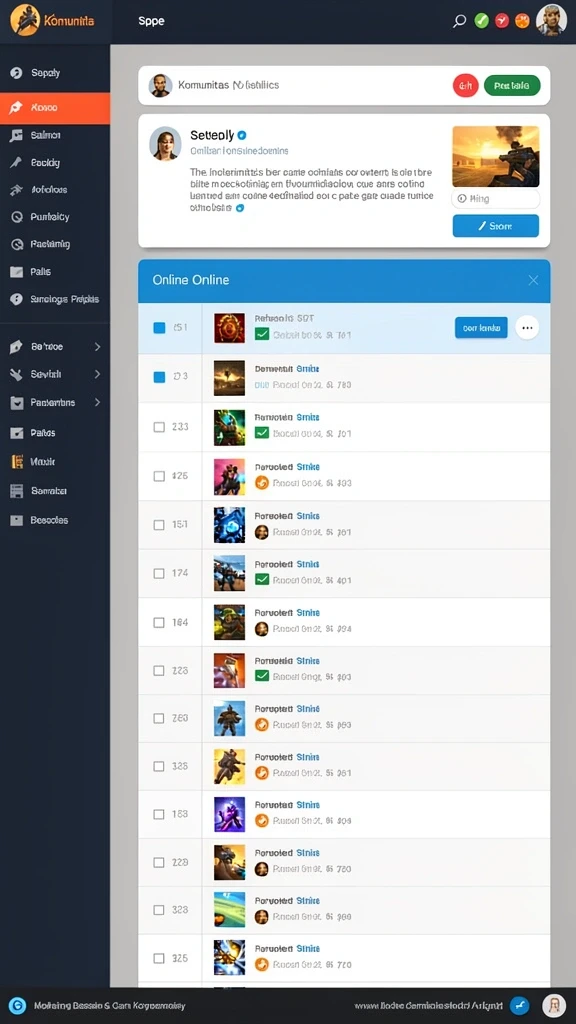Open the Strike link in row 233
This screenshot has width=576, height=1024.
[x=308, y=417]
